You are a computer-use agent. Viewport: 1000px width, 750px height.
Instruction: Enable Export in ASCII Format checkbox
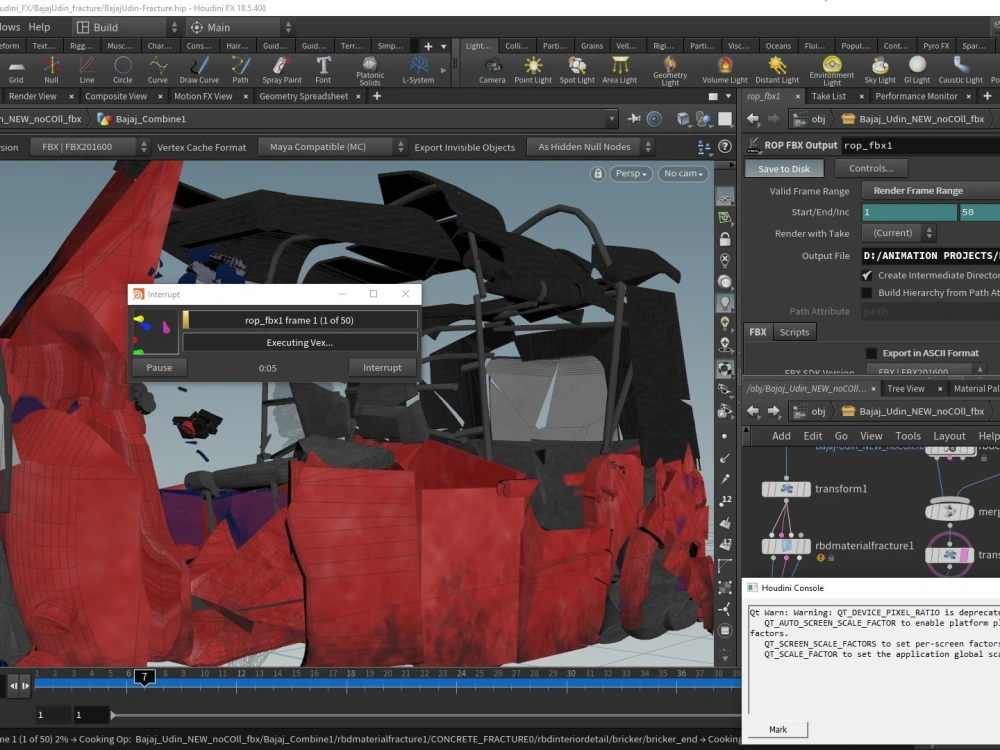871,353
